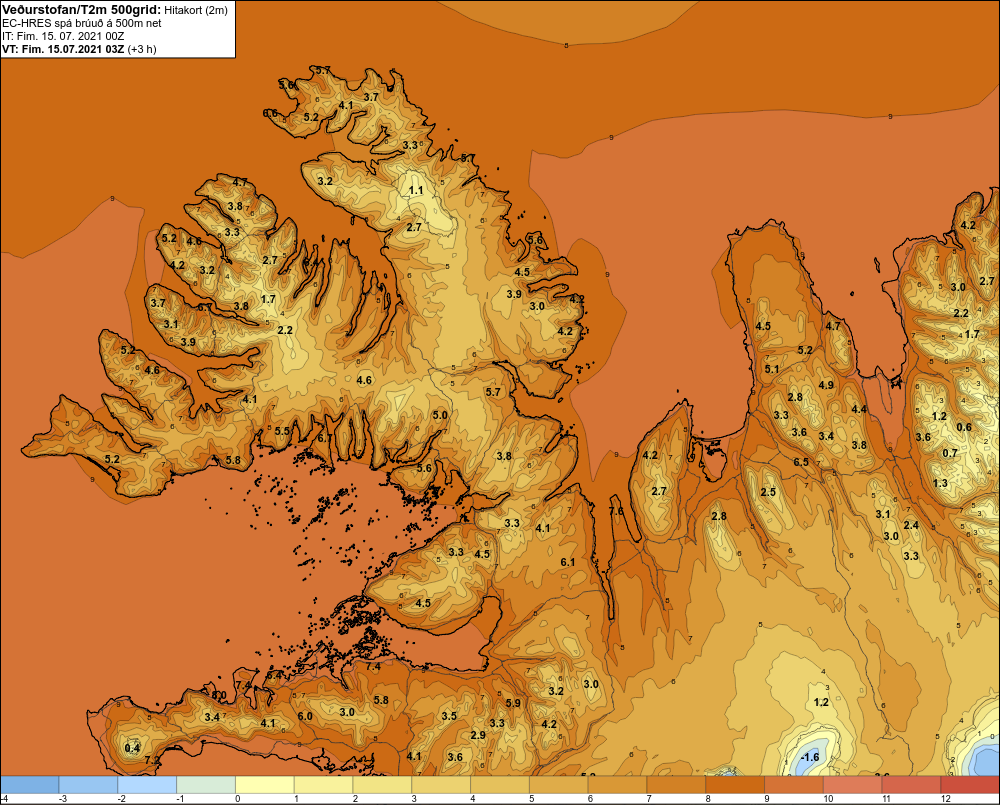
Task: Select the legend swatch between 10 and 11
Action: [853, 785]
